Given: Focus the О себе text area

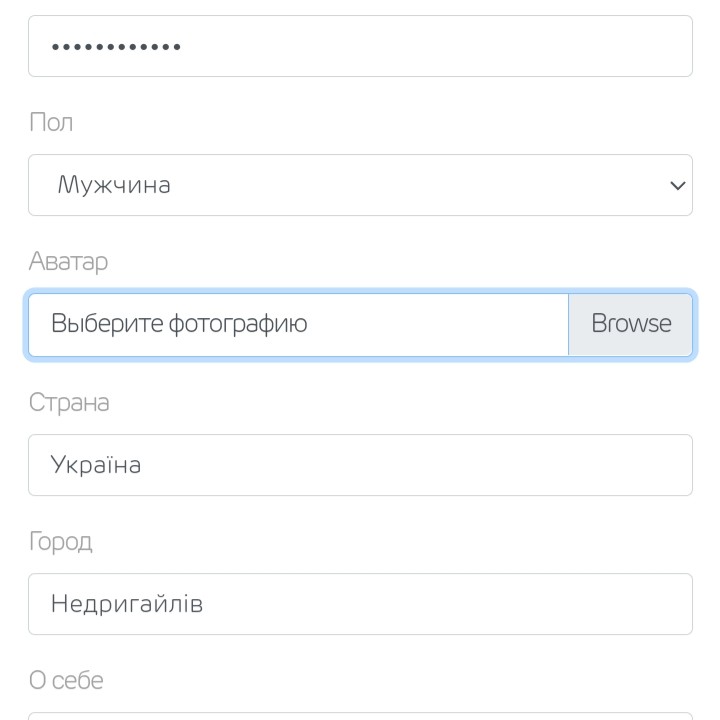Looking at the screenshot, I should [360, 715].
